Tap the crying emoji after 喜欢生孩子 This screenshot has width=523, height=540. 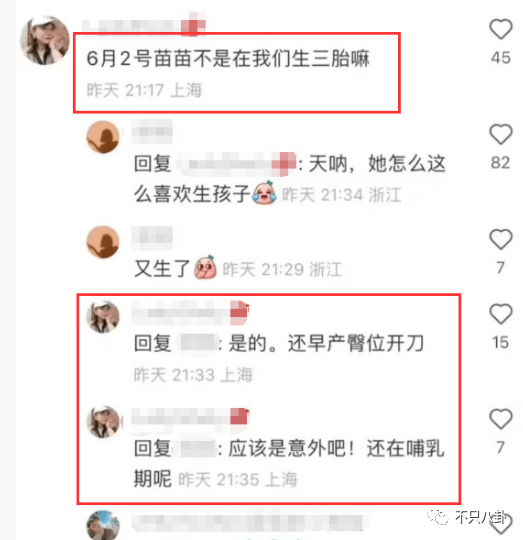[264, 193]
